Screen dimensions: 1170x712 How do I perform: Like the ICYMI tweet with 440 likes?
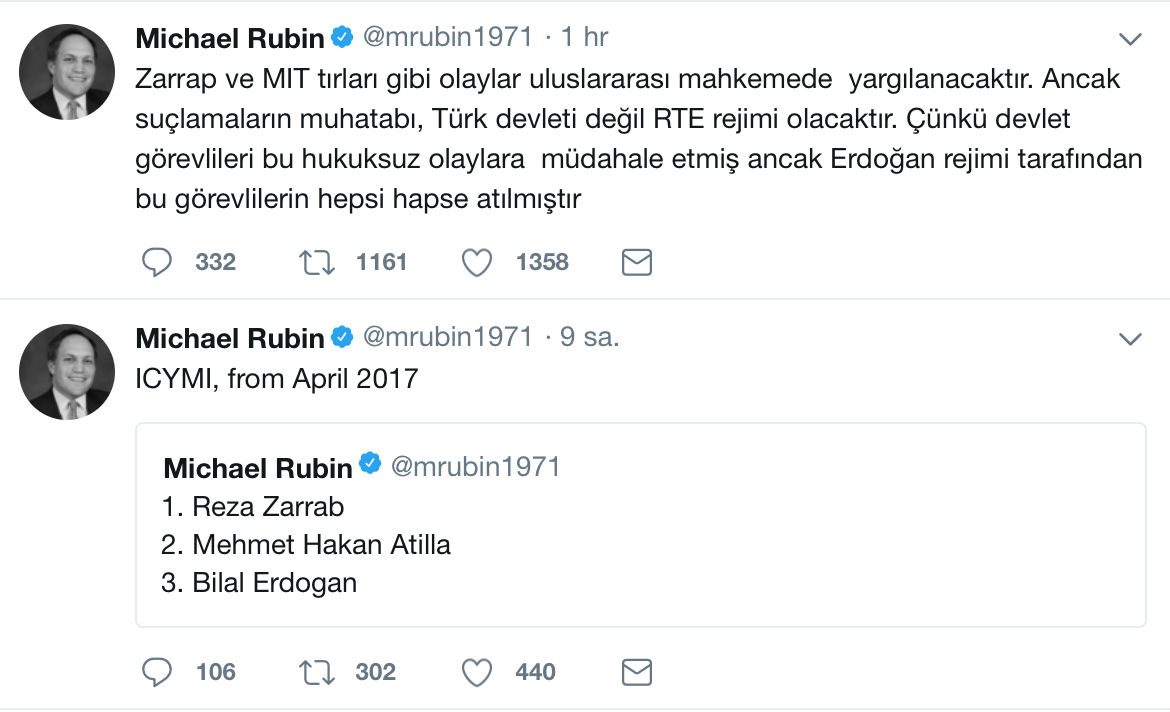point(477,672)
